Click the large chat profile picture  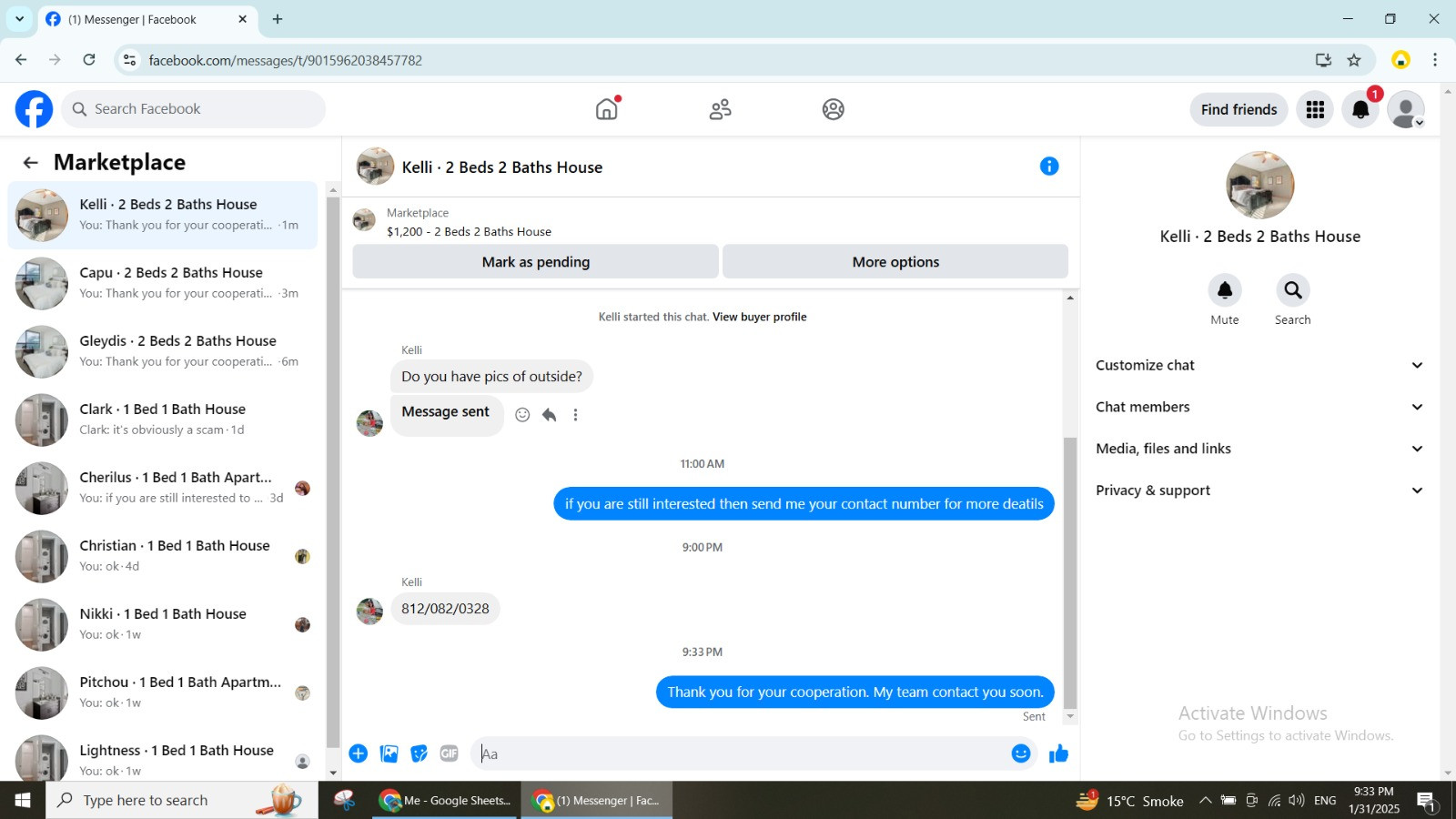1259,185
